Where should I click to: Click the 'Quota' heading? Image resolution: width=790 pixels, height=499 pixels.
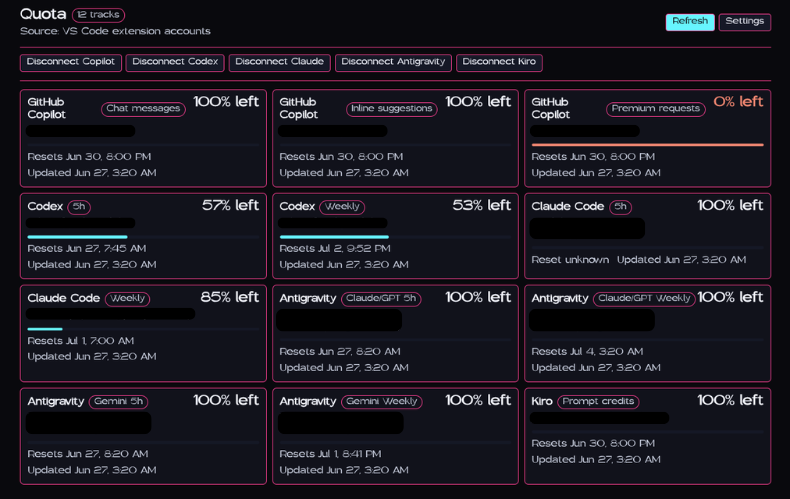[43, 14]
